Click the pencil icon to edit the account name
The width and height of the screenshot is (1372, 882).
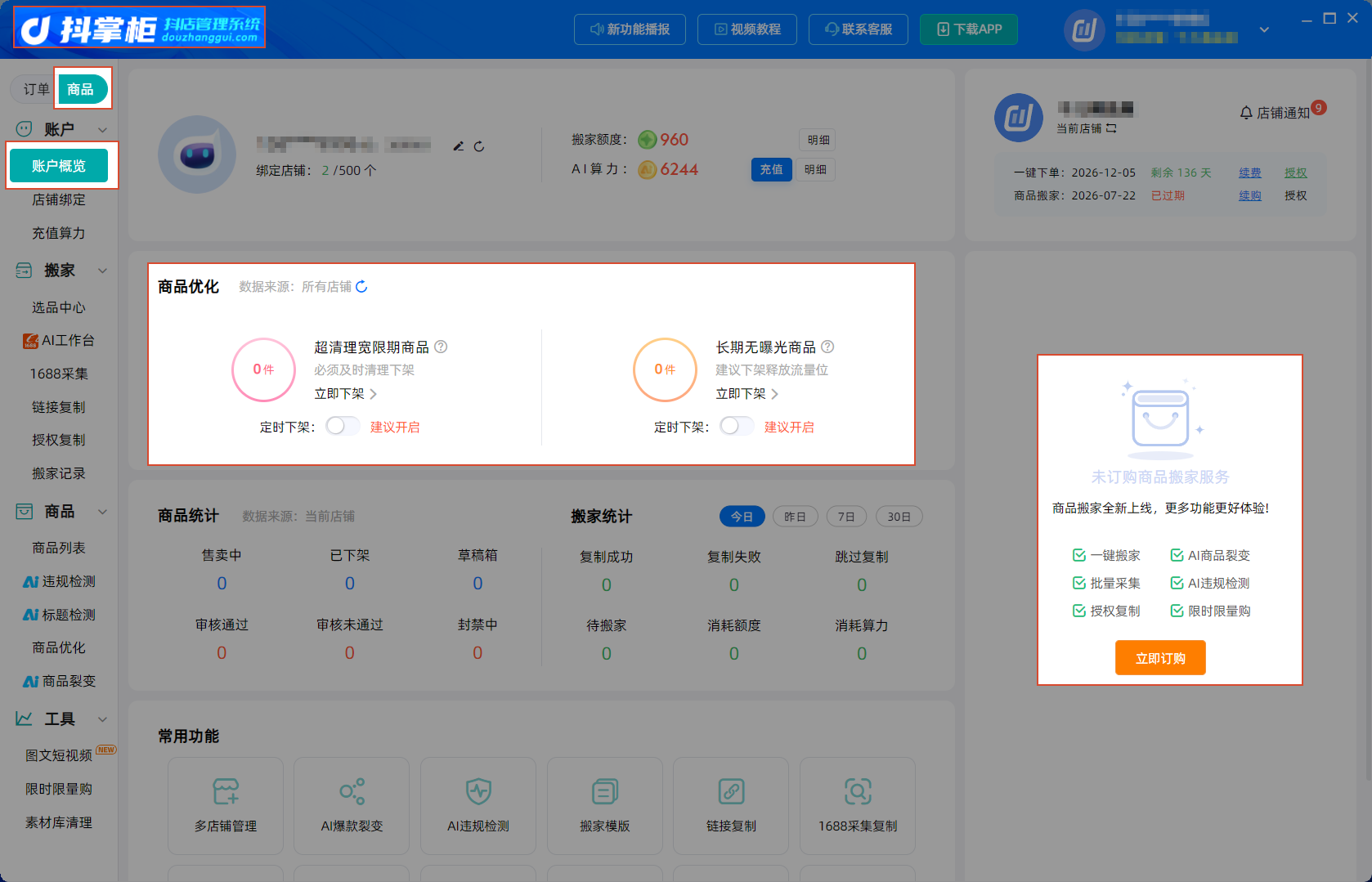[x=459, y=146]
